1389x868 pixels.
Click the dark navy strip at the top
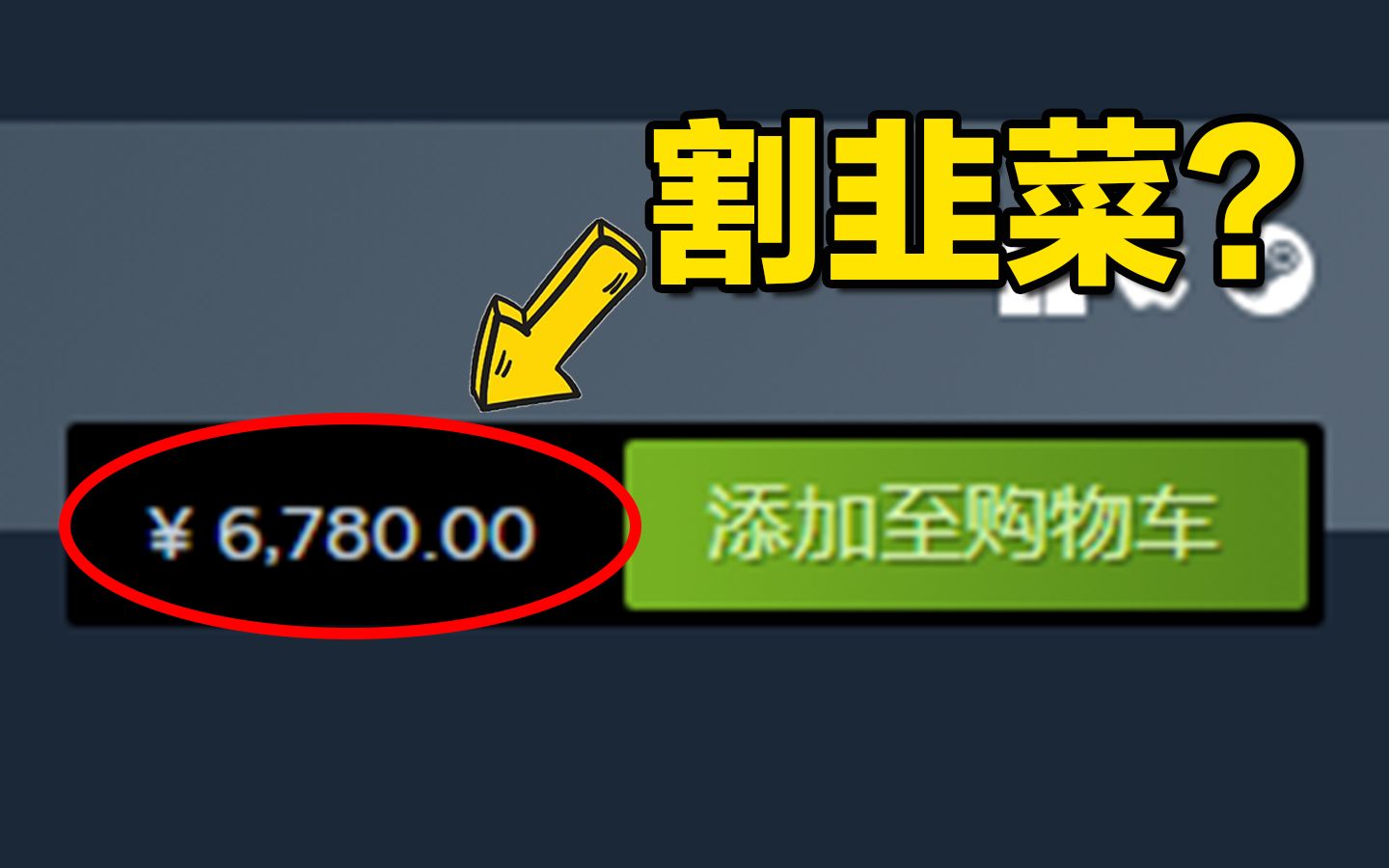(x=694, y=58)
